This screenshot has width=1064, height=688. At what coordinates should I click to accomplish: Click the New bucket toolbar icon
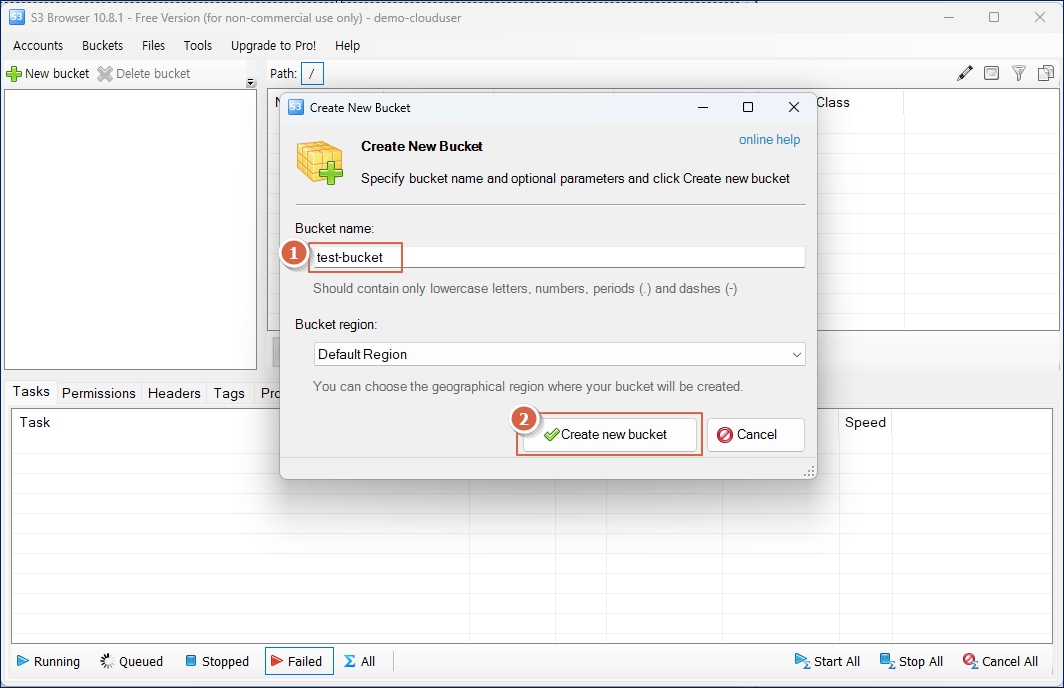click(14, 74)
